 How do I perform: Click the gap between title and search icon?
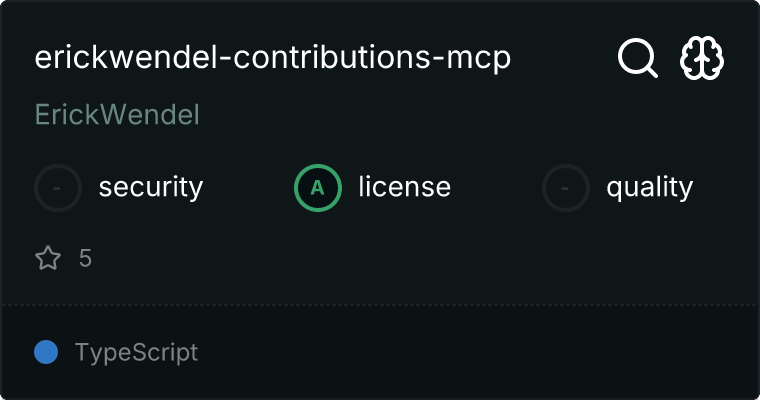[565, 59]
